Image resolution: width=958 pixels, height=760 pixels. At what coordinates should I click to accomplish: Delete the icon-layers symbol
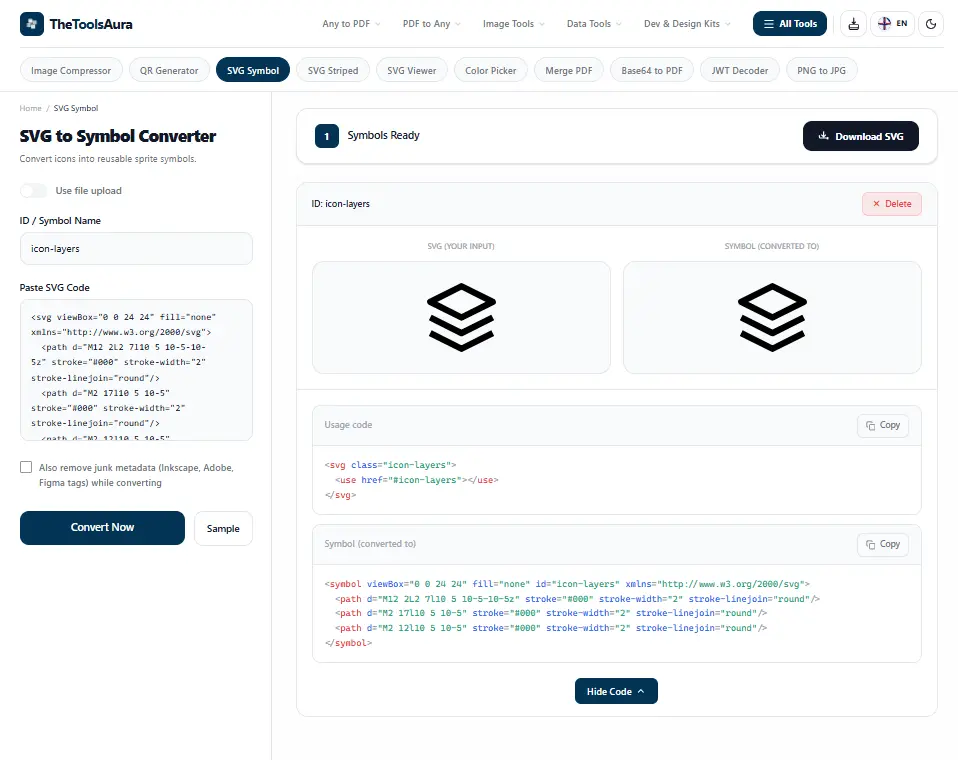(x=892, y=204)
